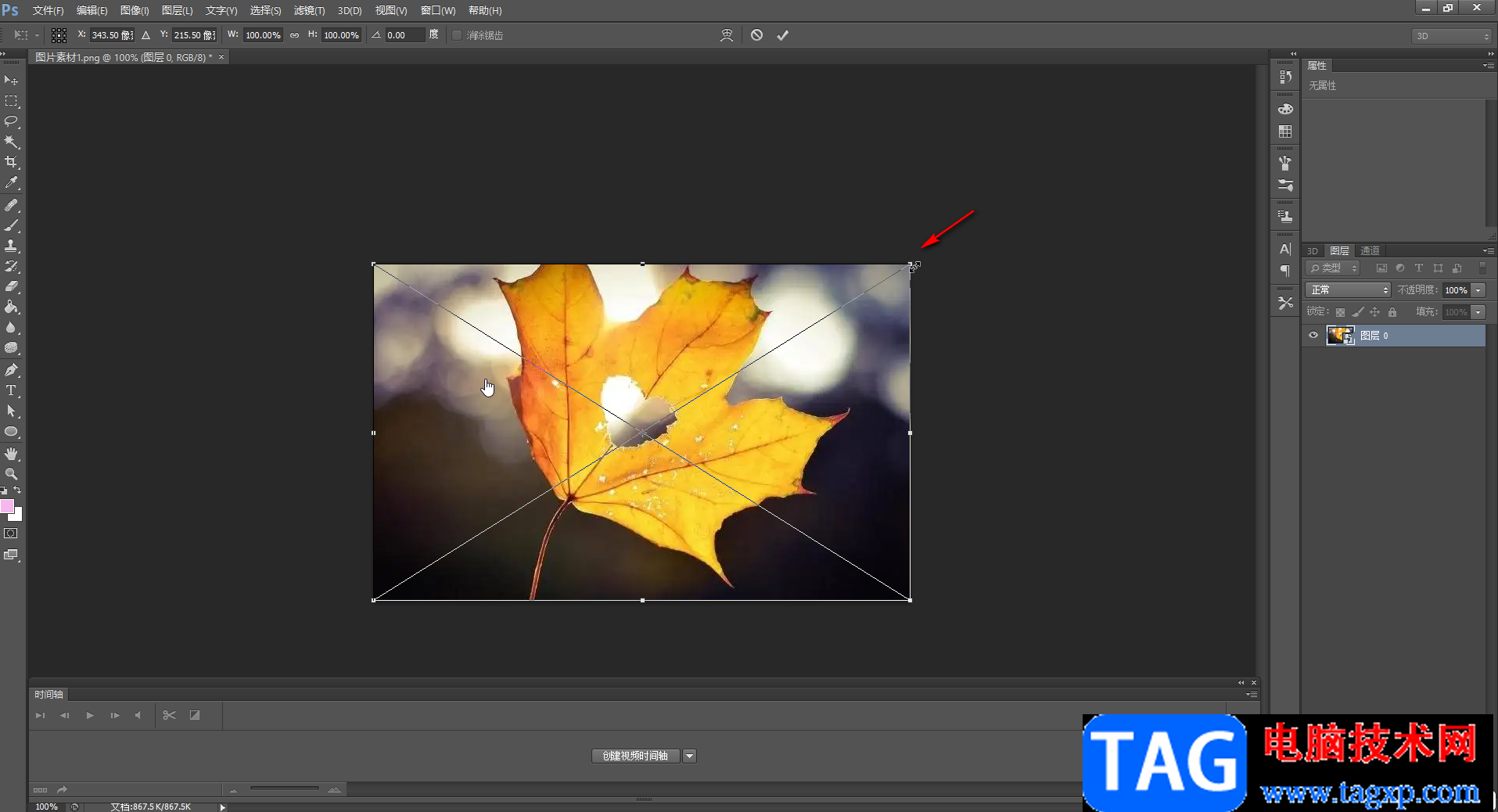
Task: Expand the 不透明度 opacity dropdown arrow
Action: point(1478,290)
